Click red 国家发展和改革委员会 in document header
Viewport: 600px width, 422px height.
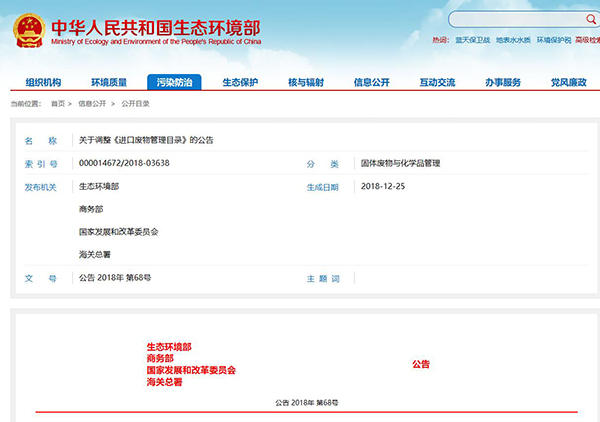click(x=191, y=370)
